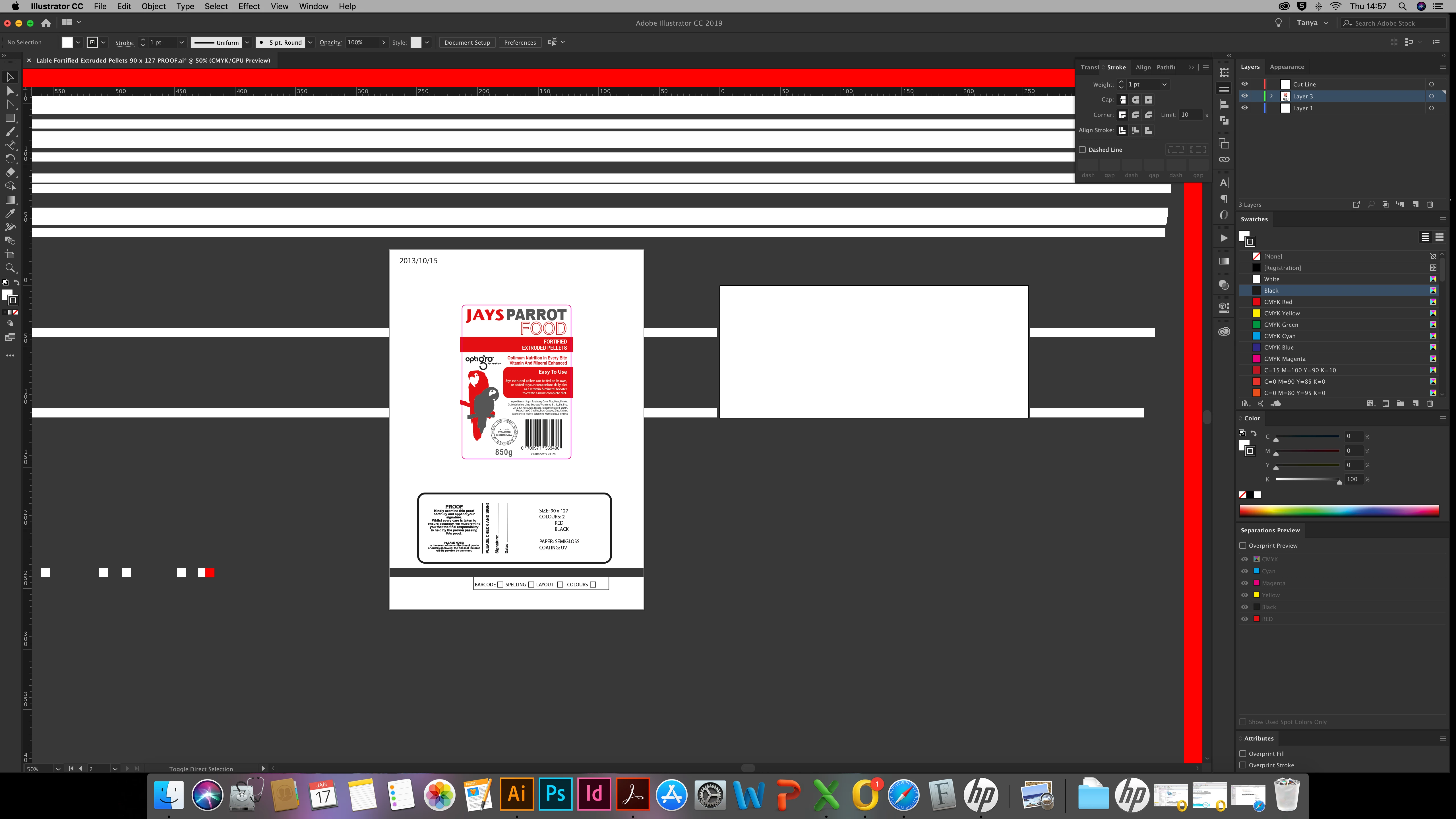This screenshot has height=819, width=1456.
Task: Select the Gradient tool
Action: [x=10, y=200]
